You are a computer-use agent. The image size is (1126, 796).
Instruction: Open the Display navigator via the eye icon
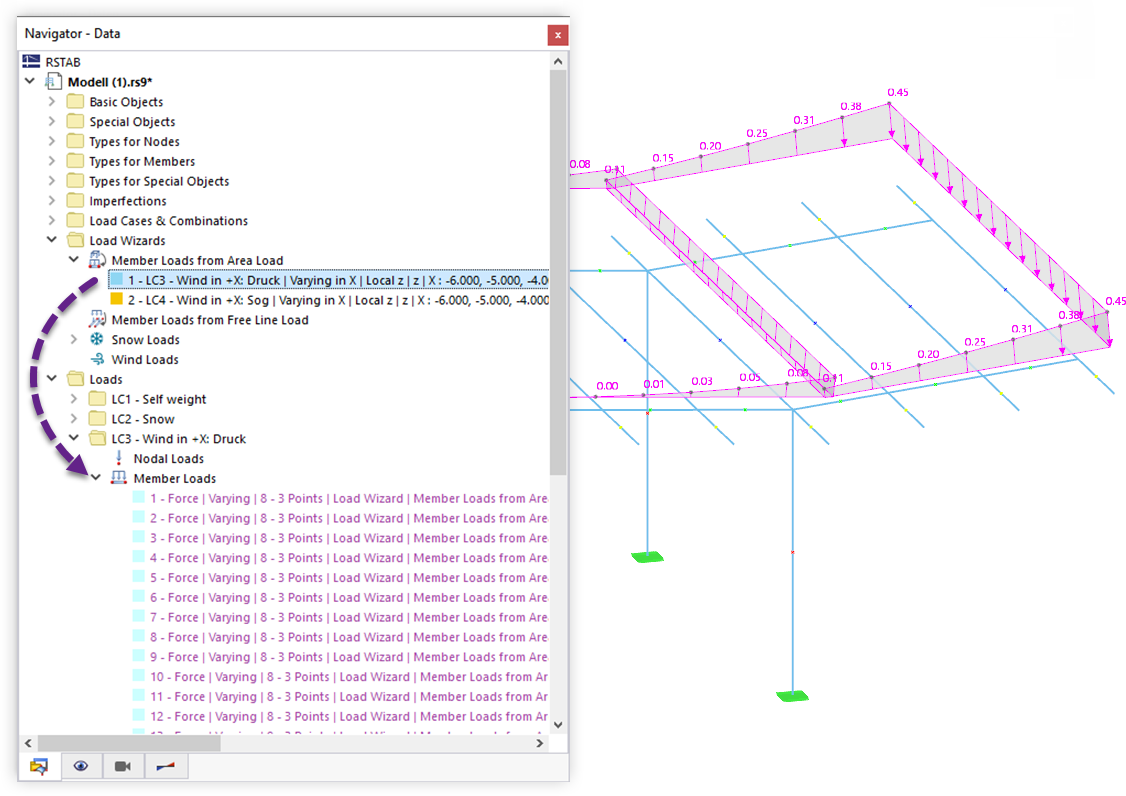tap(81, 765)
